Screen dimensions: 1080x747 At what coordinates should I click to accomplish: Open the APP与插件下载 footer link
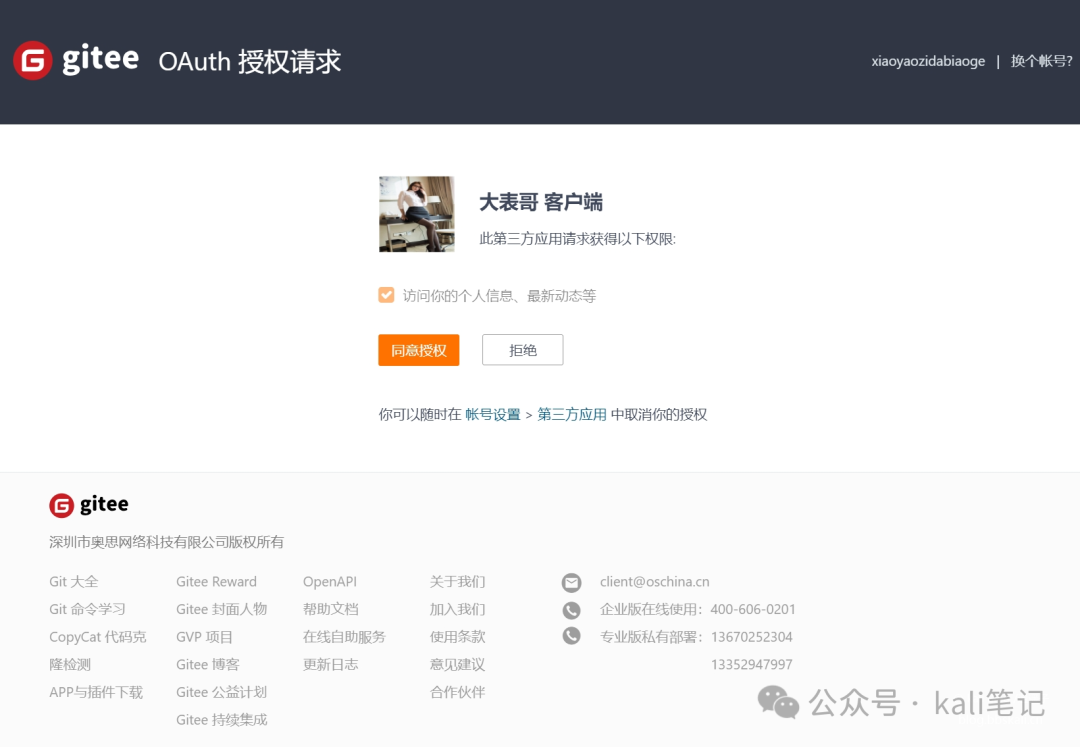[x=96, y=692]
